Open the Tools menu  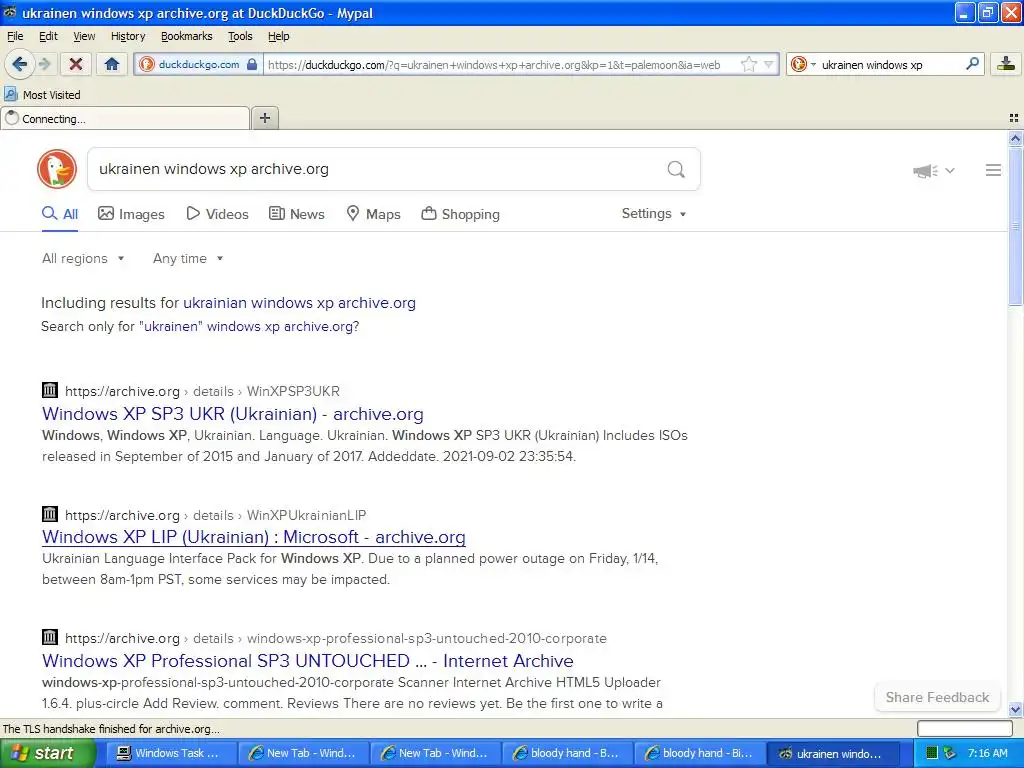(x=240, y=36)
